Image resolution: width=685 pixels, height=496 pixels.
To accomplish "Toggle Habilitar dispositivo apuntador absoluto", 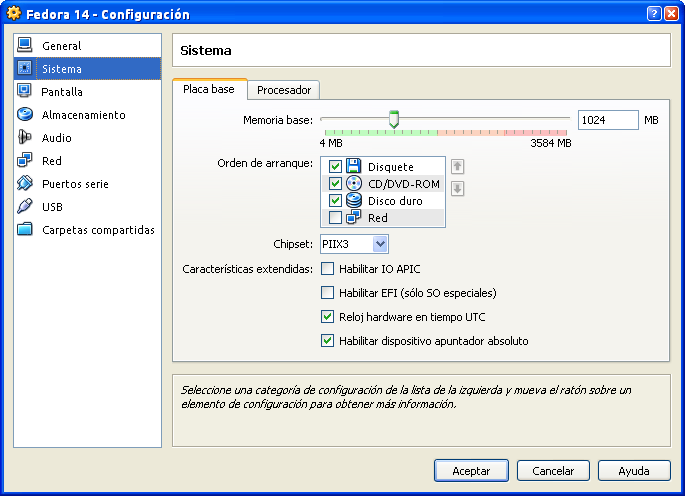I will (327, 340).
